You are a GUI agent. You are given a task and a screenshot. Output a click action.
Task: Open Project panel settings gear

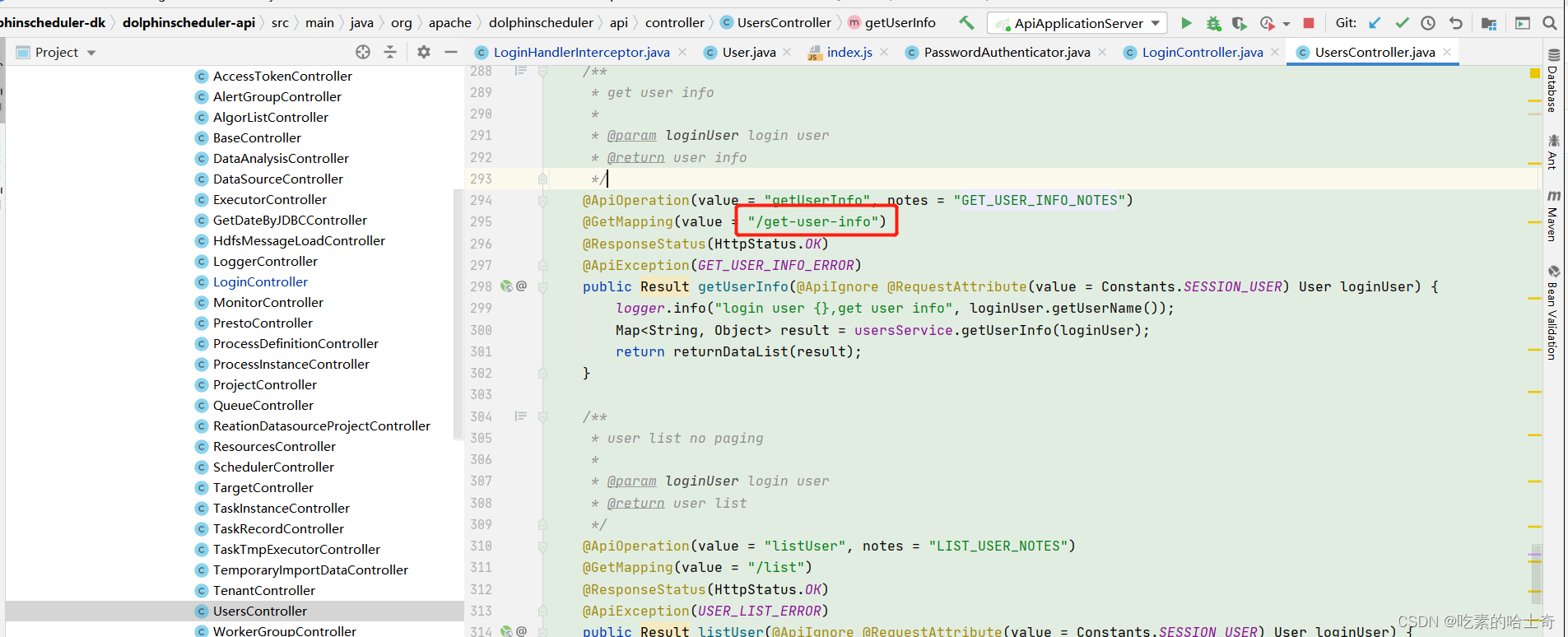click(424, 52)
